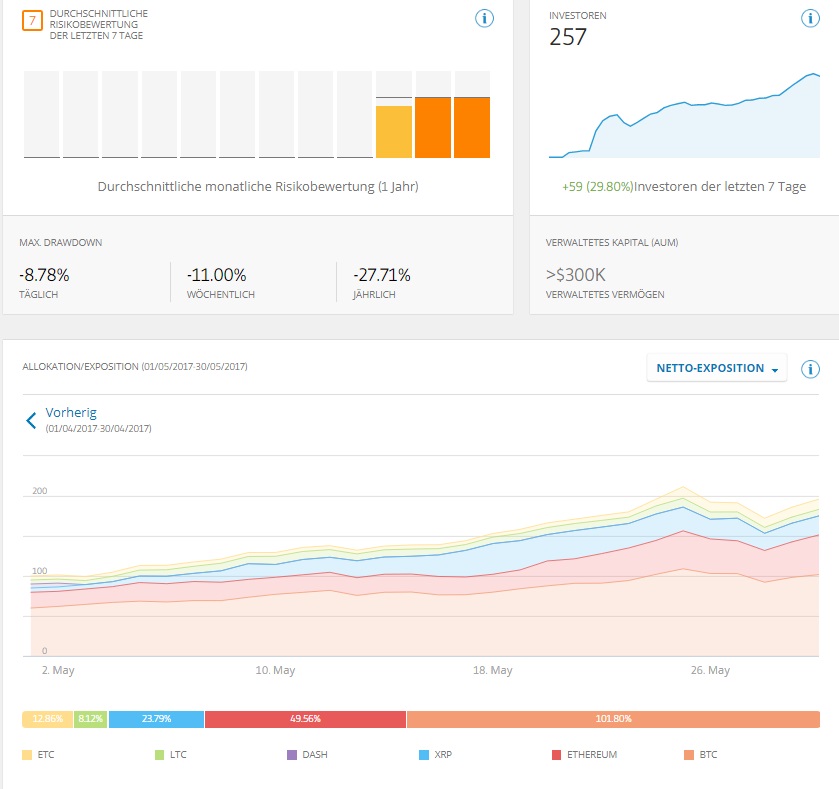Screen dimensions: 839x789
Task: Click the last orange monthly risk bar
Action: click(472, 127)
